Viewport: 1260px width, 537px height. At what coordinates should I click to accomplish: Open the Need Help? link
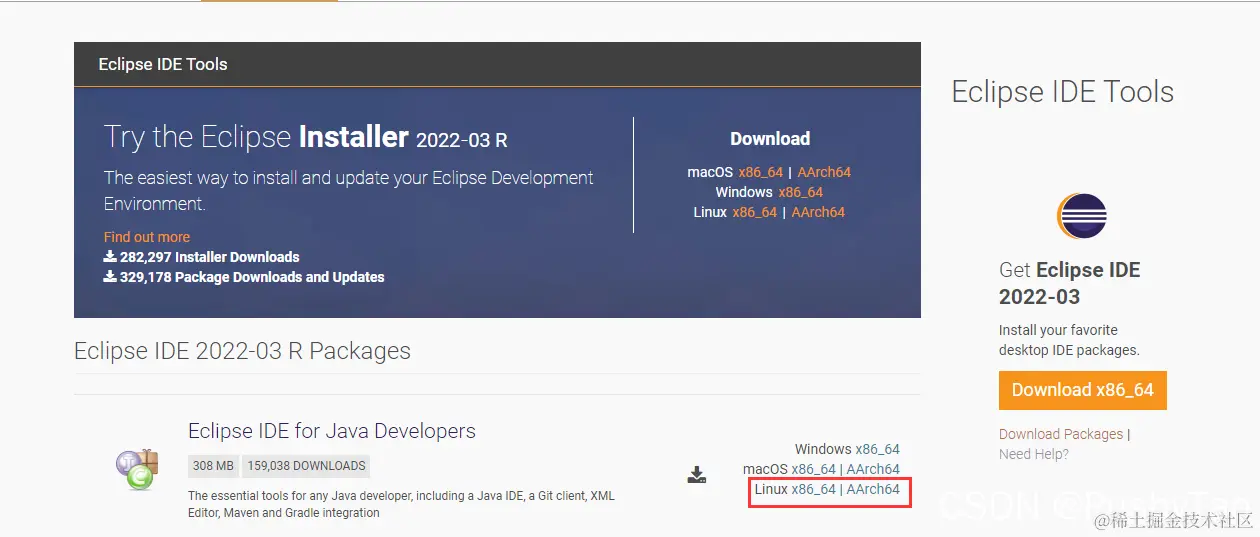click(x=1034, y=454)
